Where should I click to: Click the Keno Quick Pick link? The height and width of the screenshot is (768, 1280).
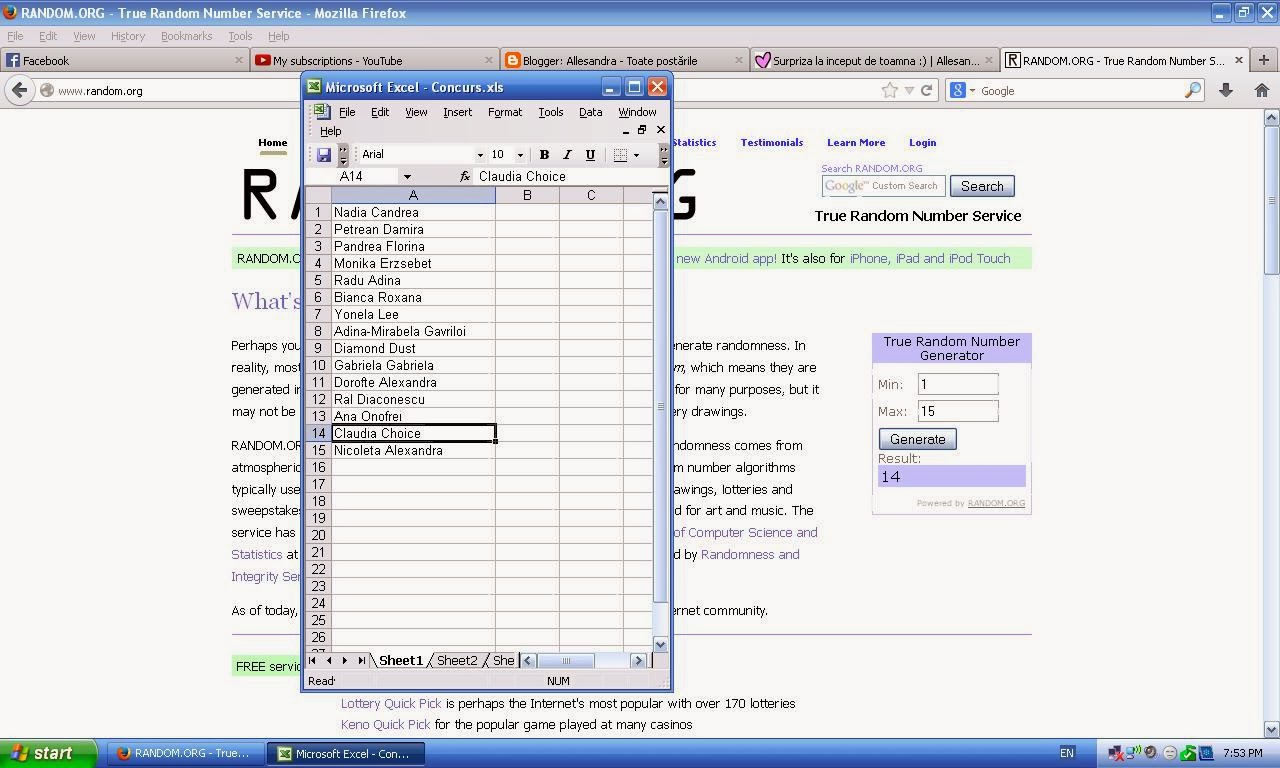click(385, 724)
